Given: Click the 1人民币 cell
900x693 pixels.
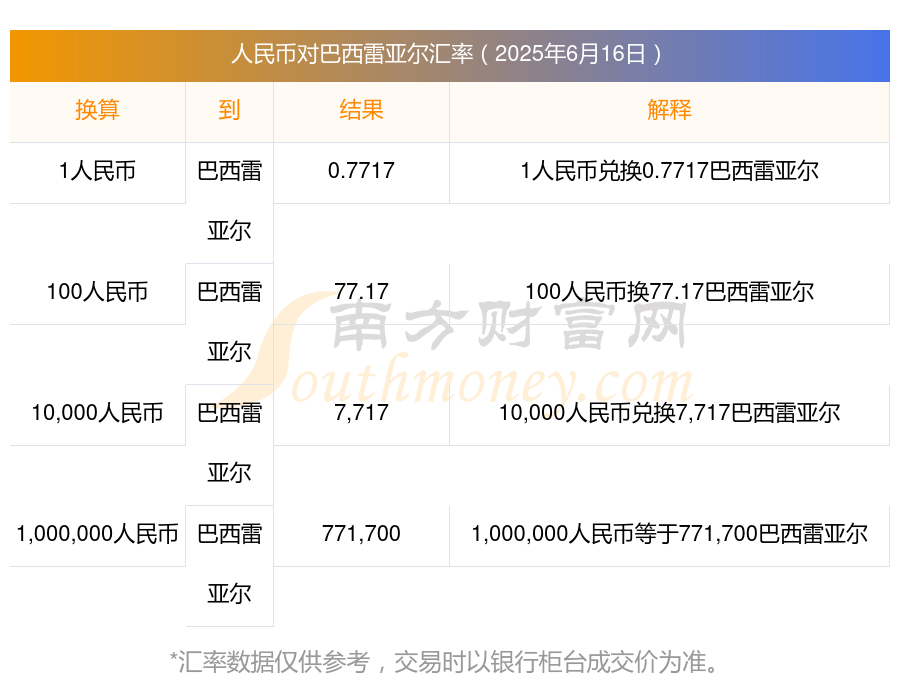Looking at the screenshot, I should pyautogui.click(x=98, y=171).
